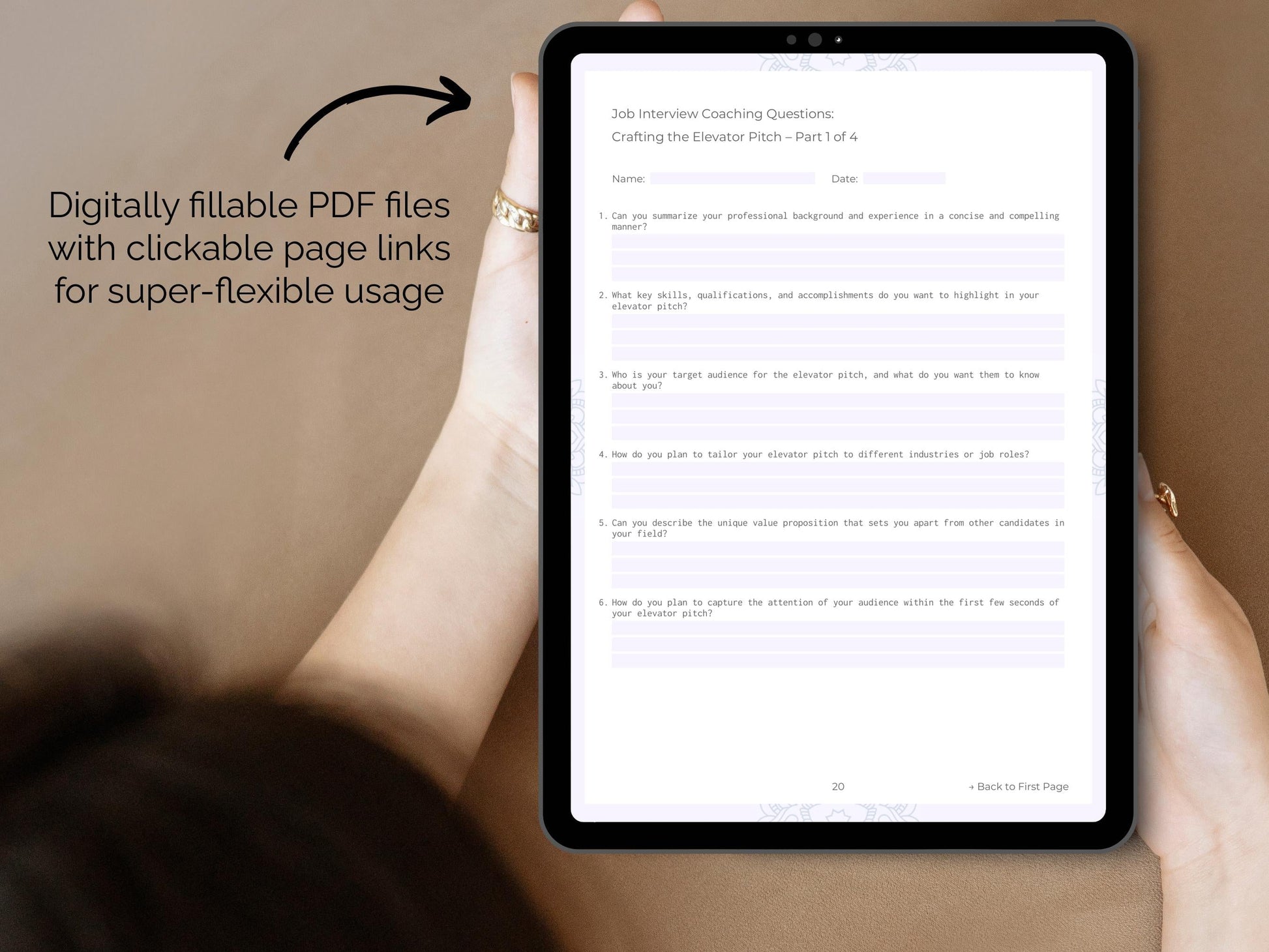Click 'Back to First Page' link

click(1016, 784)
